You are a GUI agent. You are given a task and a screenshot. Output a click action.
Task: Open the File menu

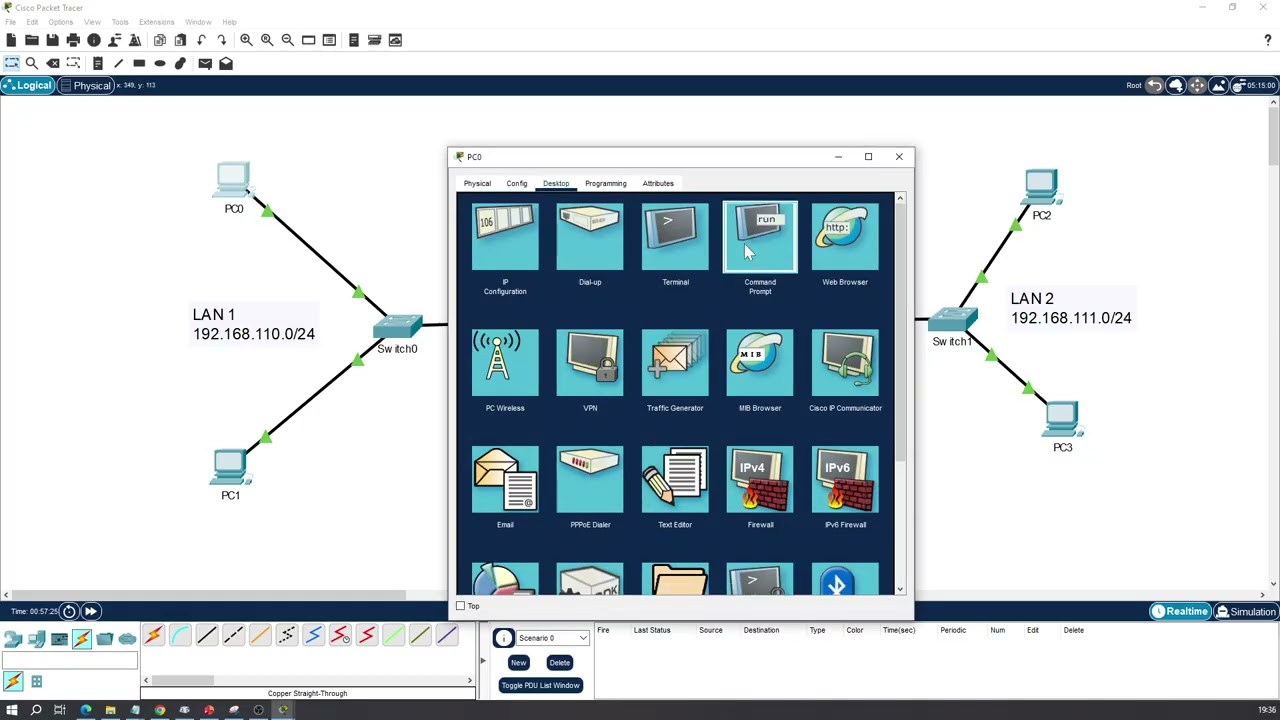pos(10,22)
